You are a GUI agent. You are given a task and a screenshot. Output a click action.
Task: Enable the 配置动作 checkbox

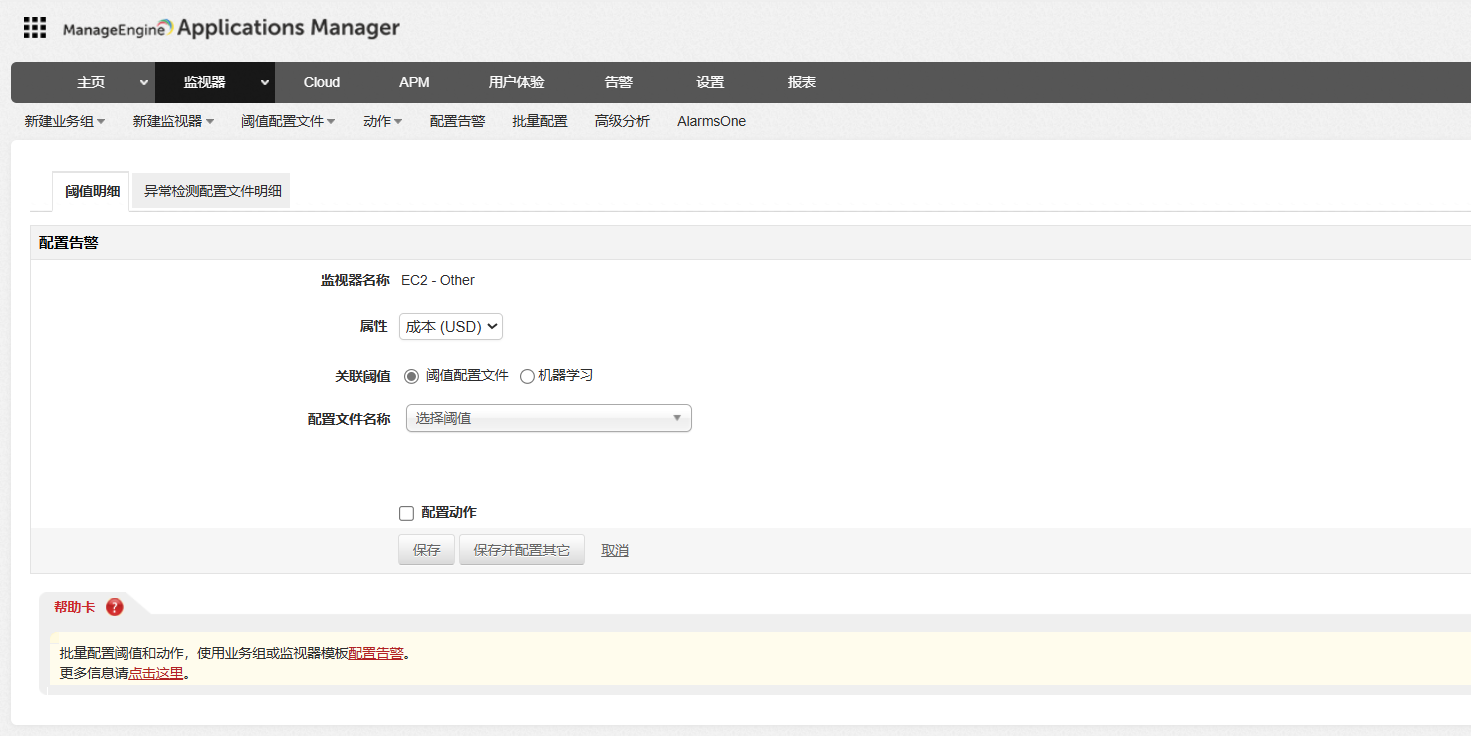pyautogui.click(x=406, y=513)
